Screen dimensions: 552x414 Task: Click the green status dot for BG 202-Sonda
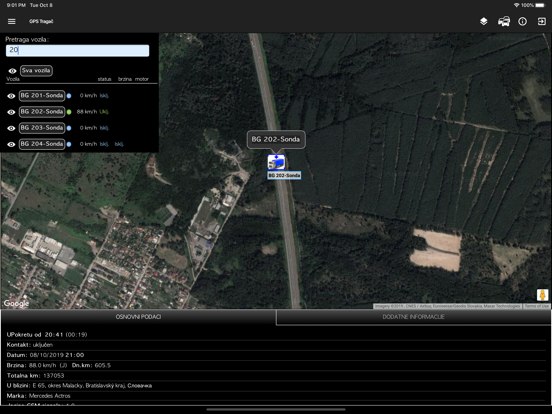coord(69,112)
